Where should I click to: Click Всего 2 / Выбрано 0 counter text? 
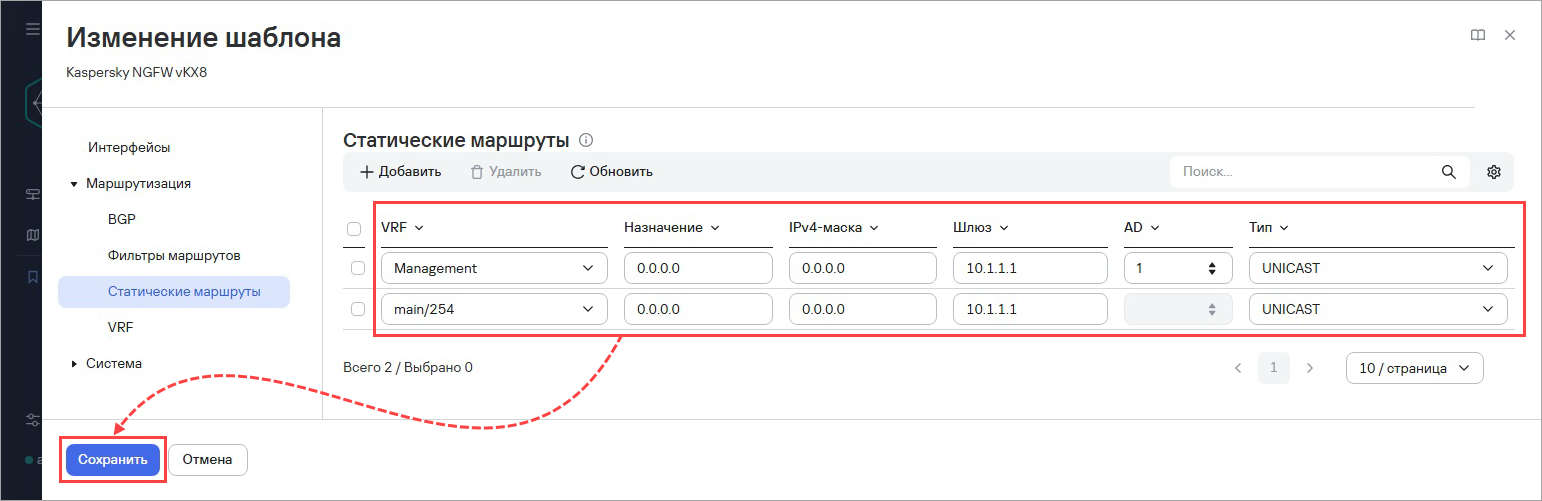tap(408, 367)
